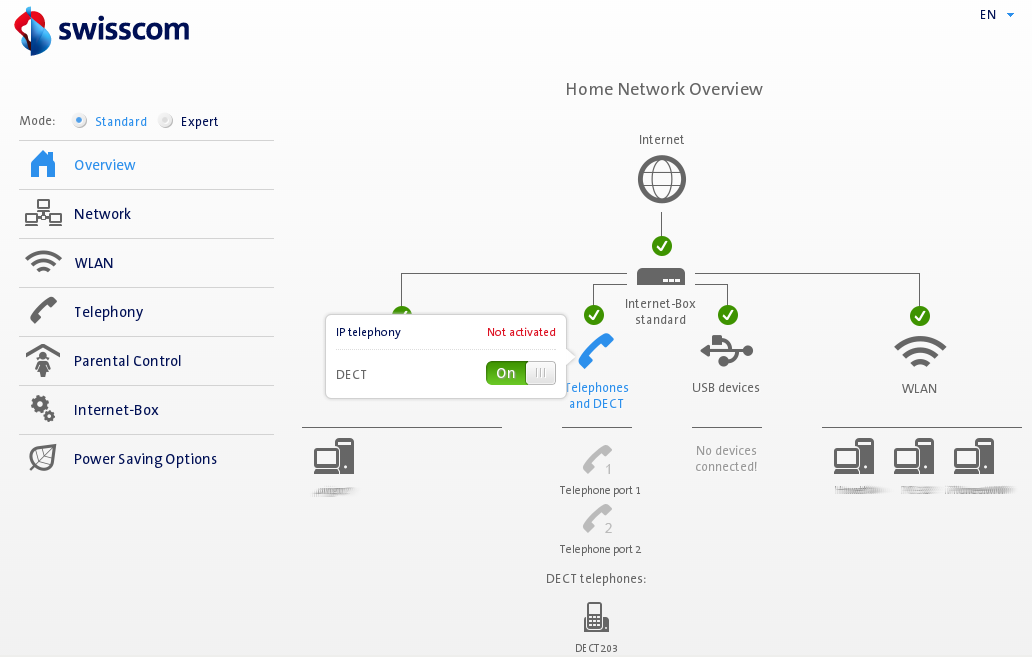This screenshot has width=1032, height=657.
Task: Click the 'Not activated' IP telephony link
Action: point(523,331)
